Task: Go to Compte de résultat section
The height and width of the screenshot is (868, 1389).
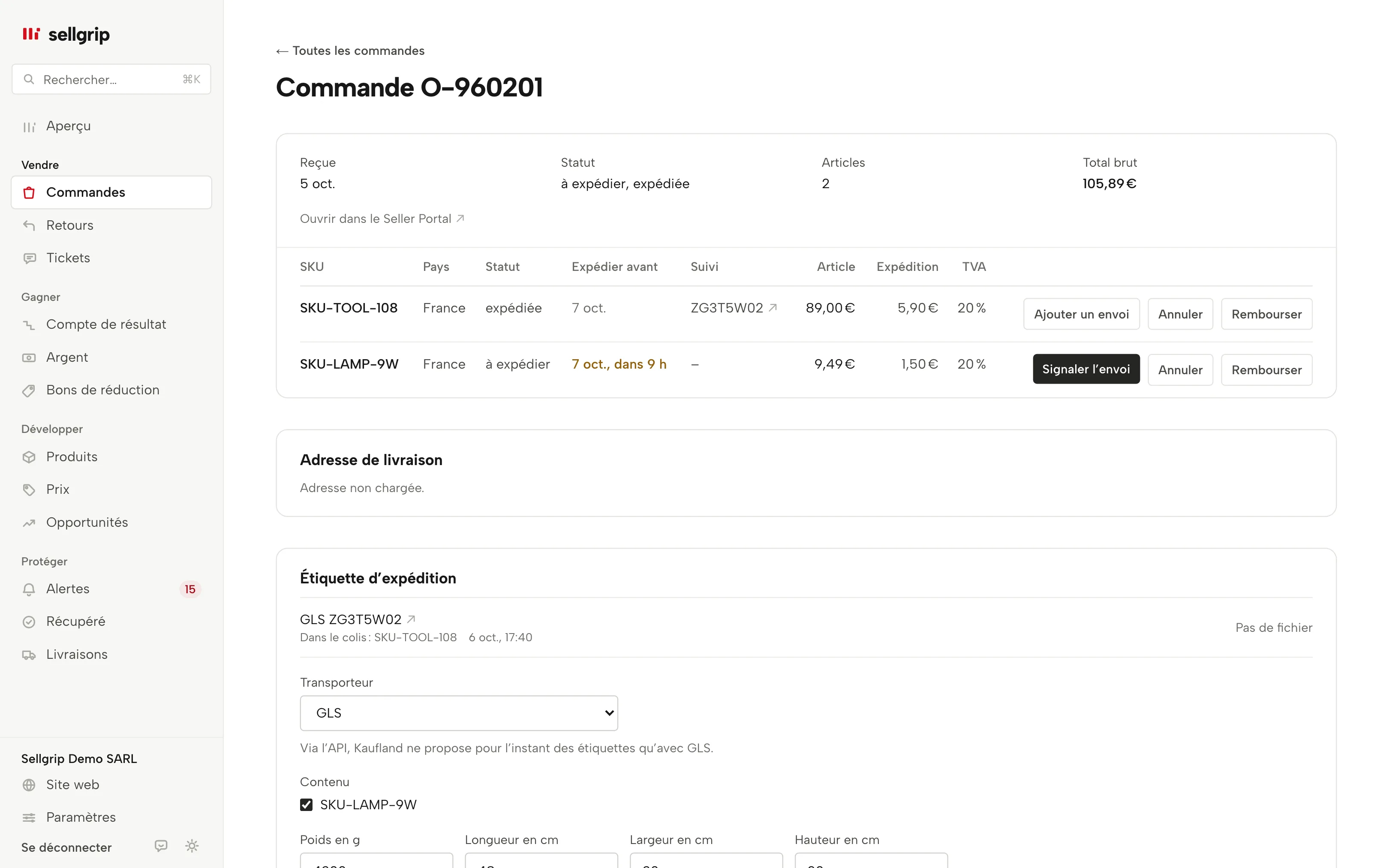Action: tap(111, 325)
